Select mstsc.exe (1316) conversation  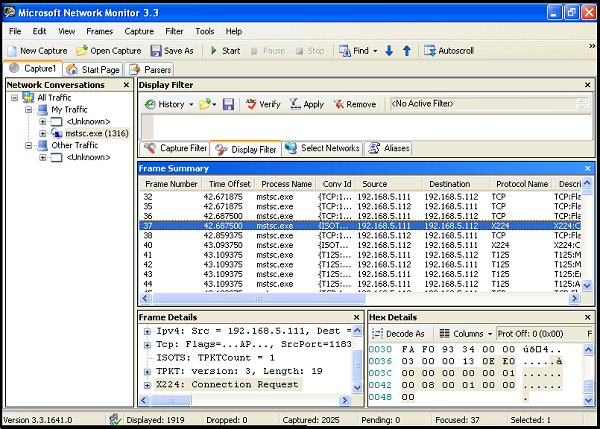pos(97,134)
